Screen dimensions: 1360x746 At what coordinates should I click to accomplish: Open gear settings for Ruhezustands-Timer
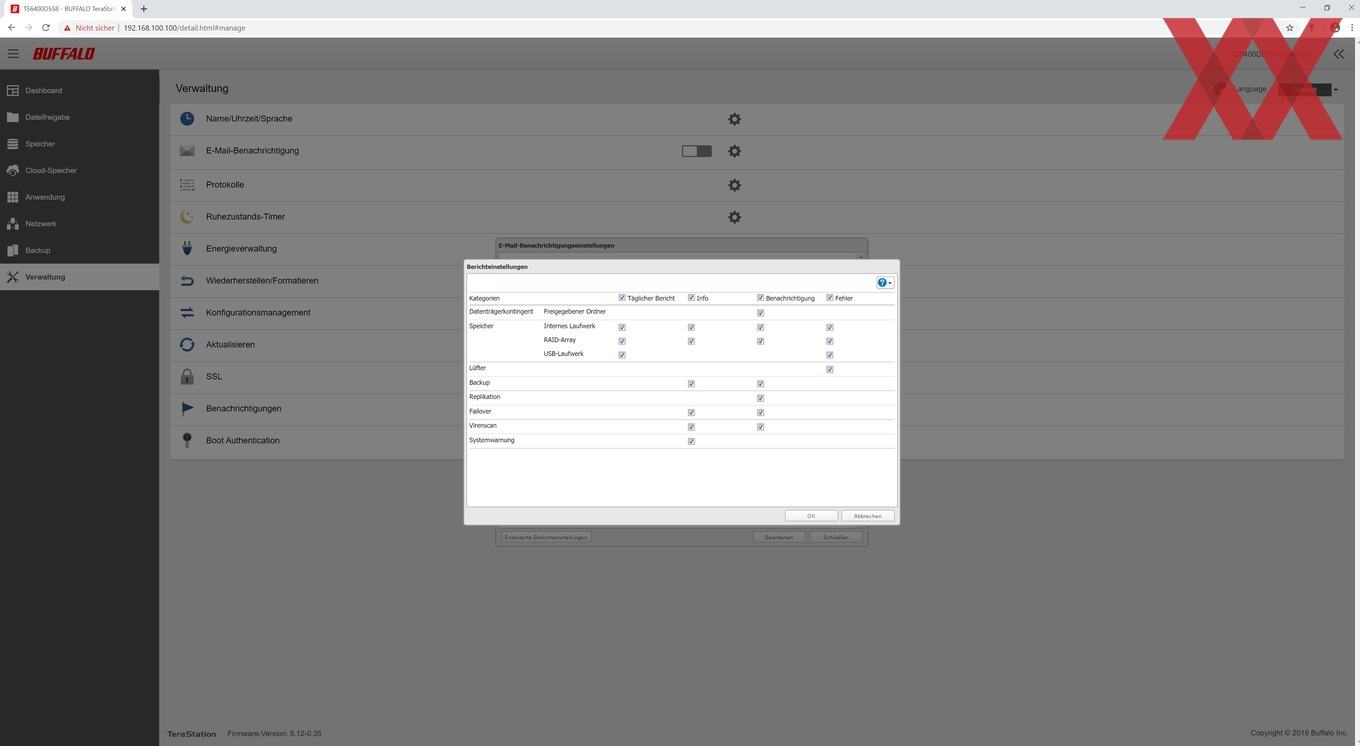pos(734,217)
